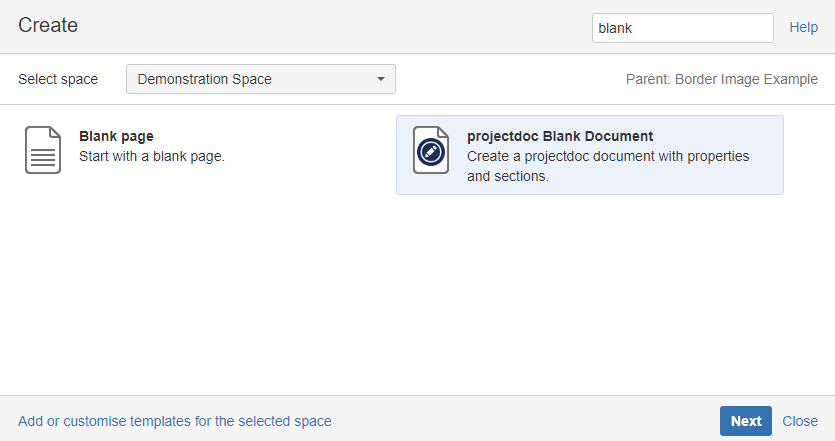
Task: Click the "Create" dialog heading
Action: [x=48, y=26]
